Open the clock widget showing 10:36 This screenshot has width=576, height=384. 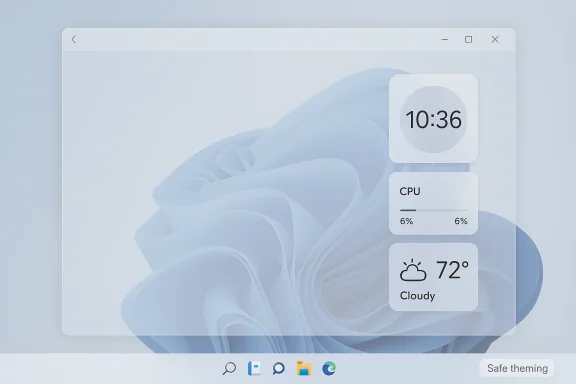(433, 118)
